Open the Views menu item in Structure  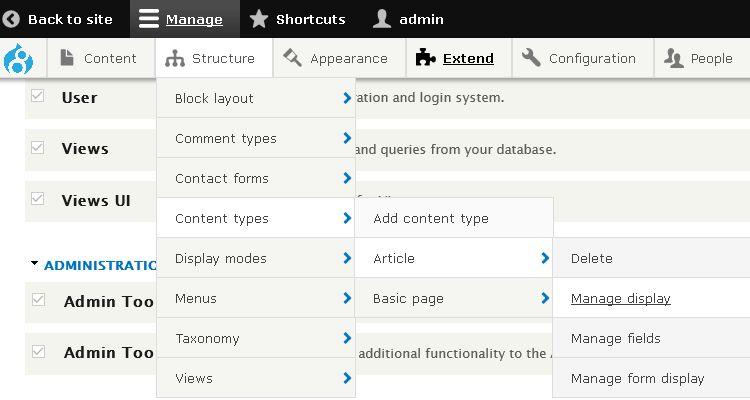click(x=256, y=378)
